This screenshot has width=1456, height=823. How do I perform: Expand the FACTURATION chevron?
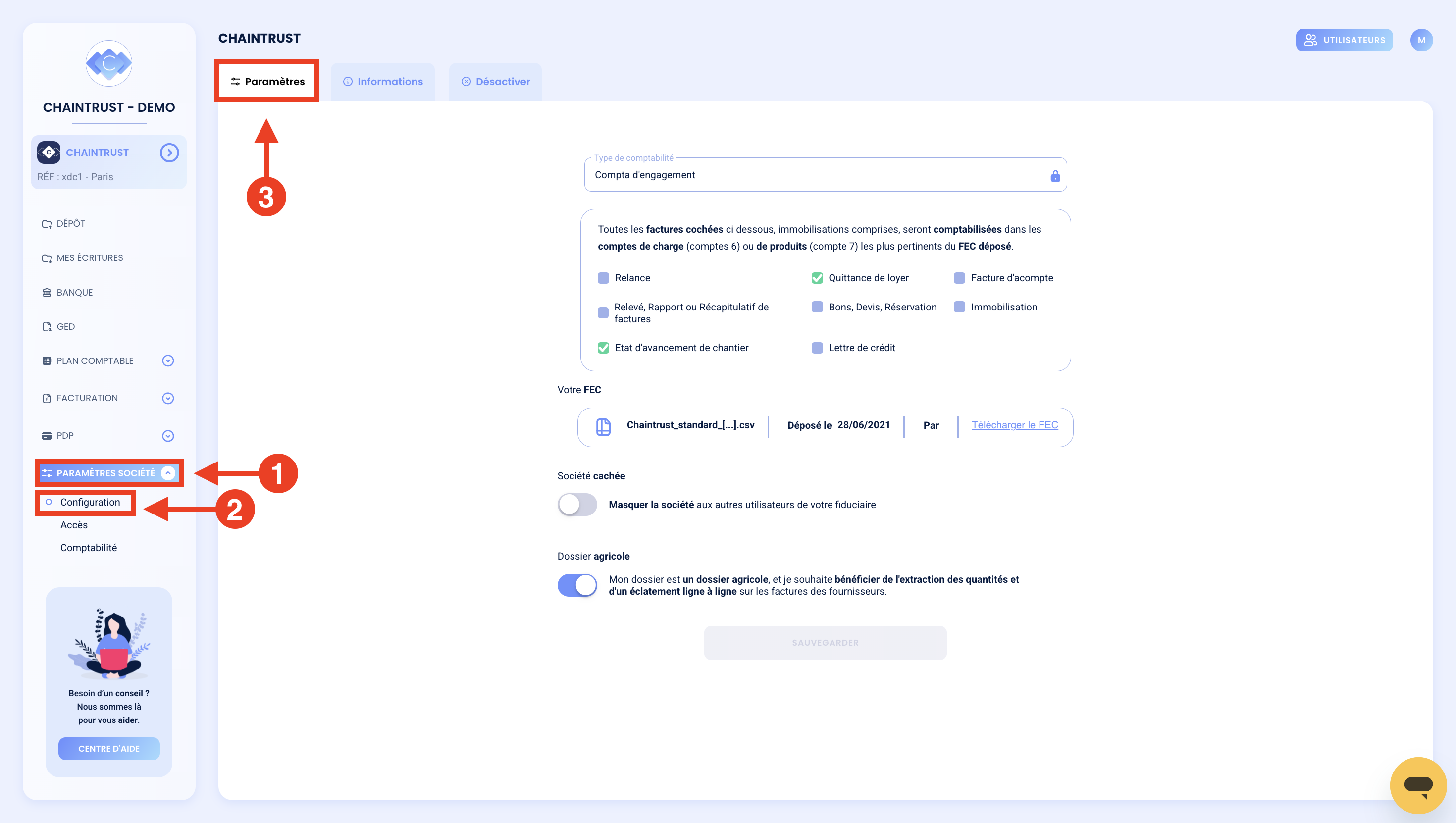coord(168,398)
